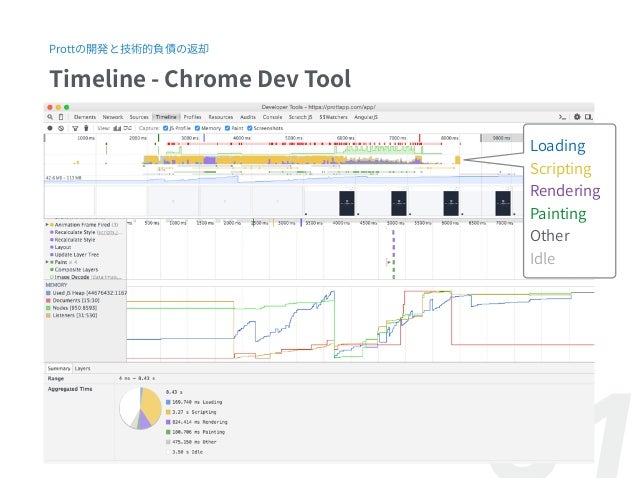Select the first Recalculate Style record with link
The width and height of the screenshot is (638, 479).
point(85,232)
